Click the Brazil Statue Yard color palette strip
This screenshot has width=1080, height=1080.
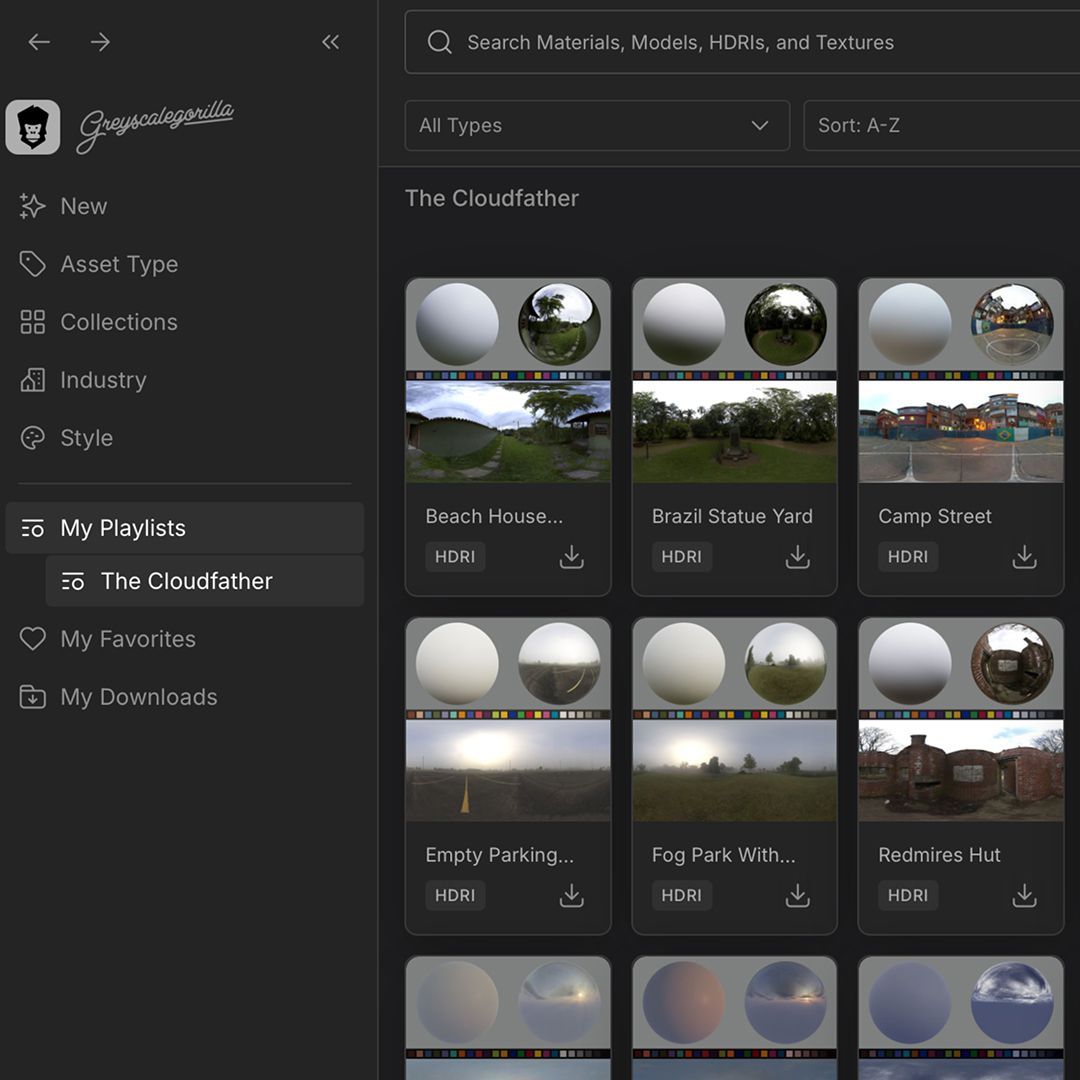pos(734,376)
